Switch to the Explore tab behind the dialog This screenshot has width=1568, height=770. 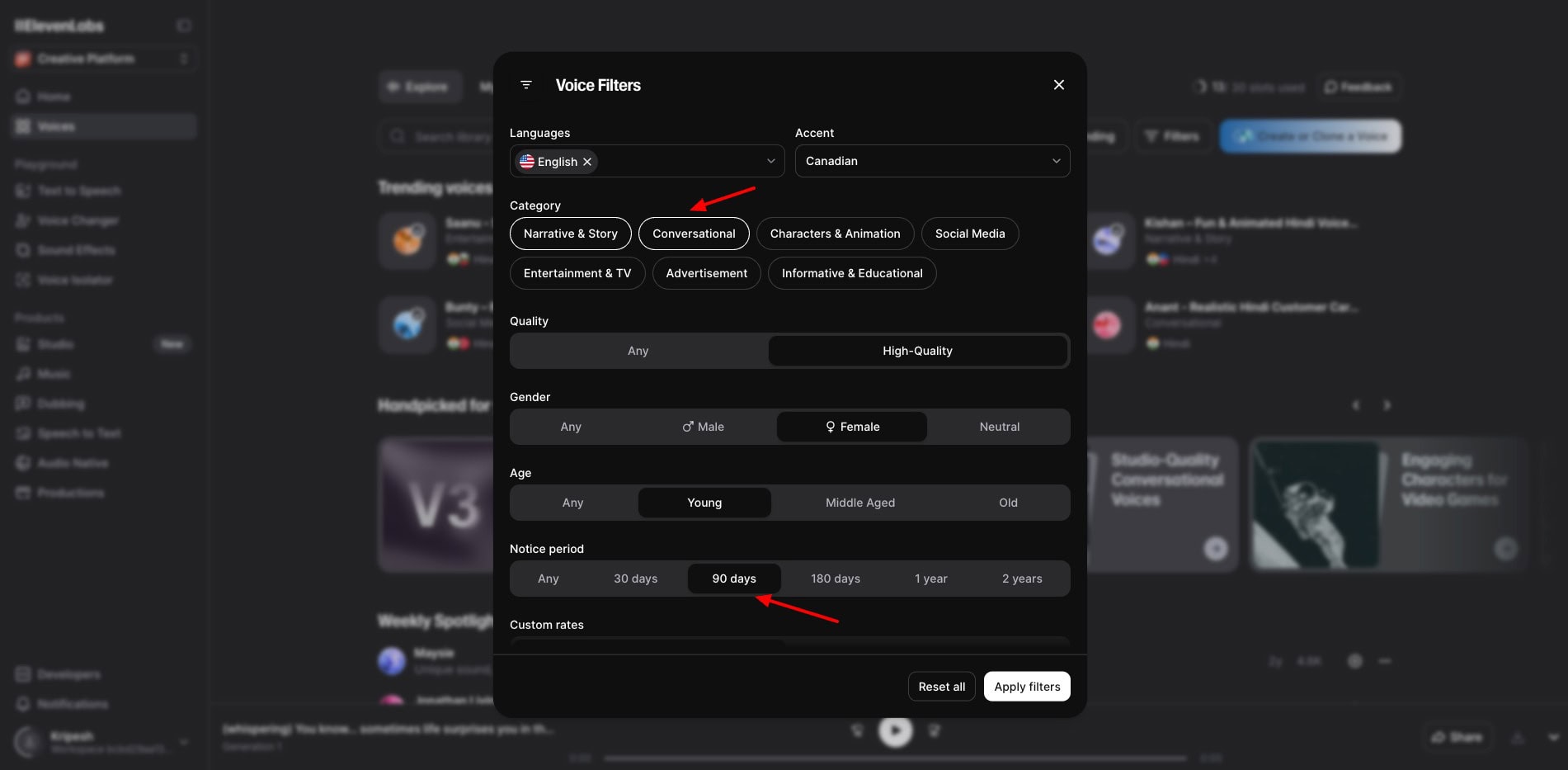point(421,87)
